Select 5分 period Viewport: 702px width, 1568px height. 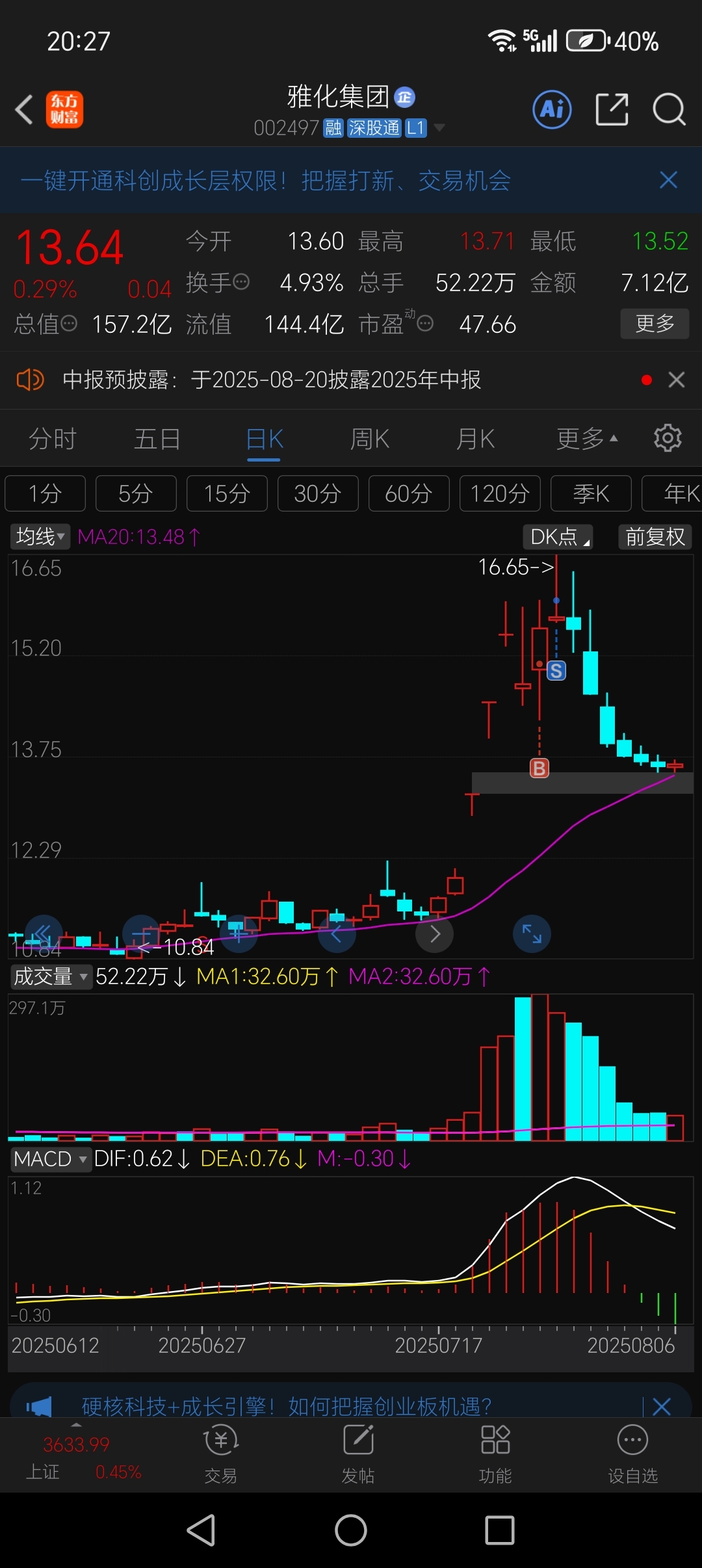point(136,493)
